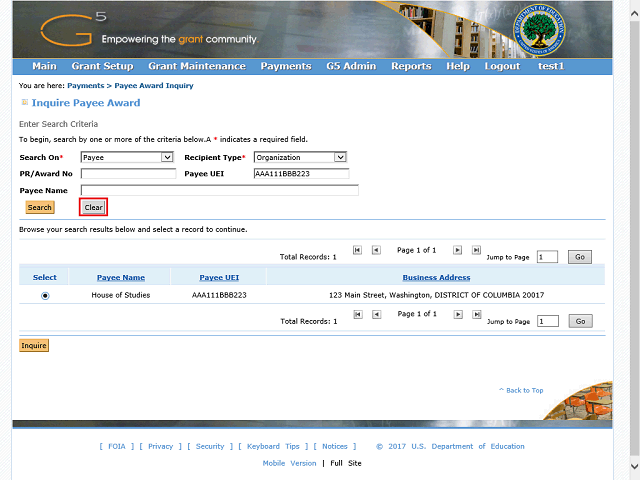Switch to Mobile Version link
Viewport: 640px width, 480px height.
[x=289, y=463]
